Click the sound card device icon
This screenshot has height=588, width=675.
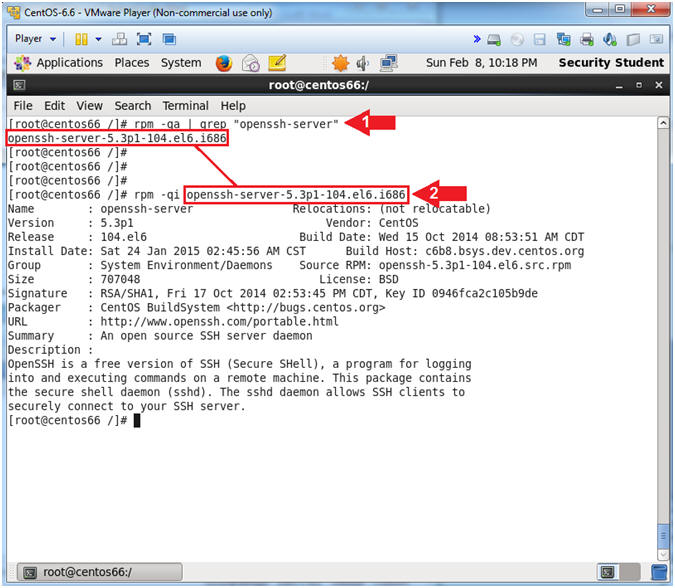pyautogui.click(x=610, y=40)
